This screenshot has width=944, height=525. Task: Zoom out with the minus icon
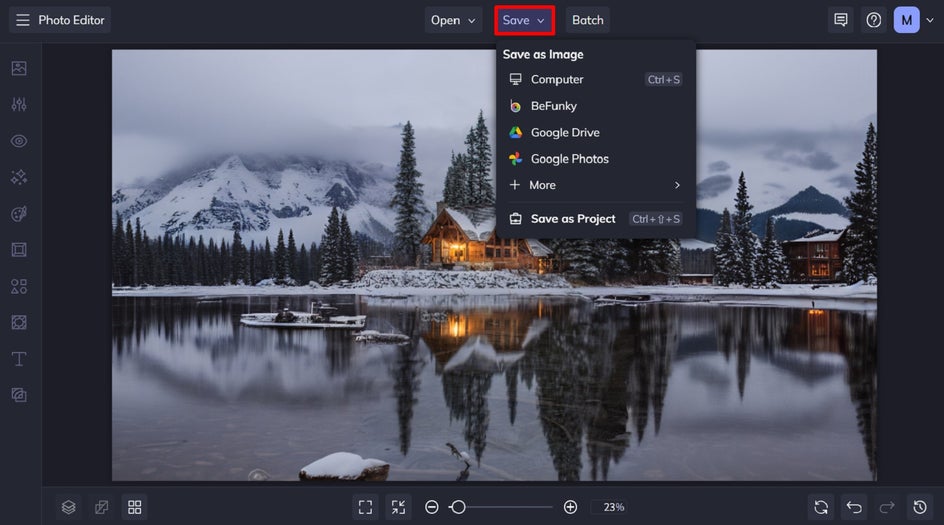432,507
